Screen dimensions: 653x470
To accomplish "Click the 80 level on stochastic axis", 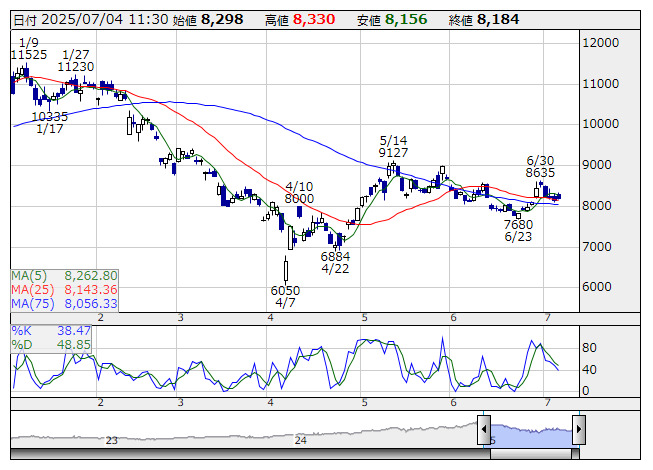I will 589,348.
